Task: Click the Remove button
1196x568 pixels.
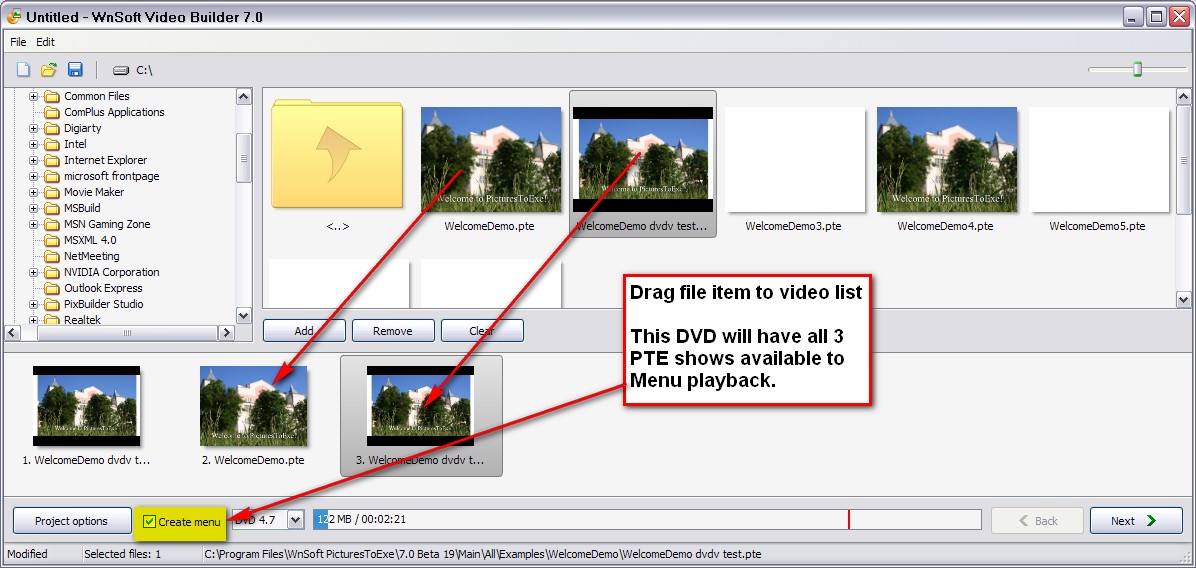Action: pyautogui.click(x=393, y=331)
